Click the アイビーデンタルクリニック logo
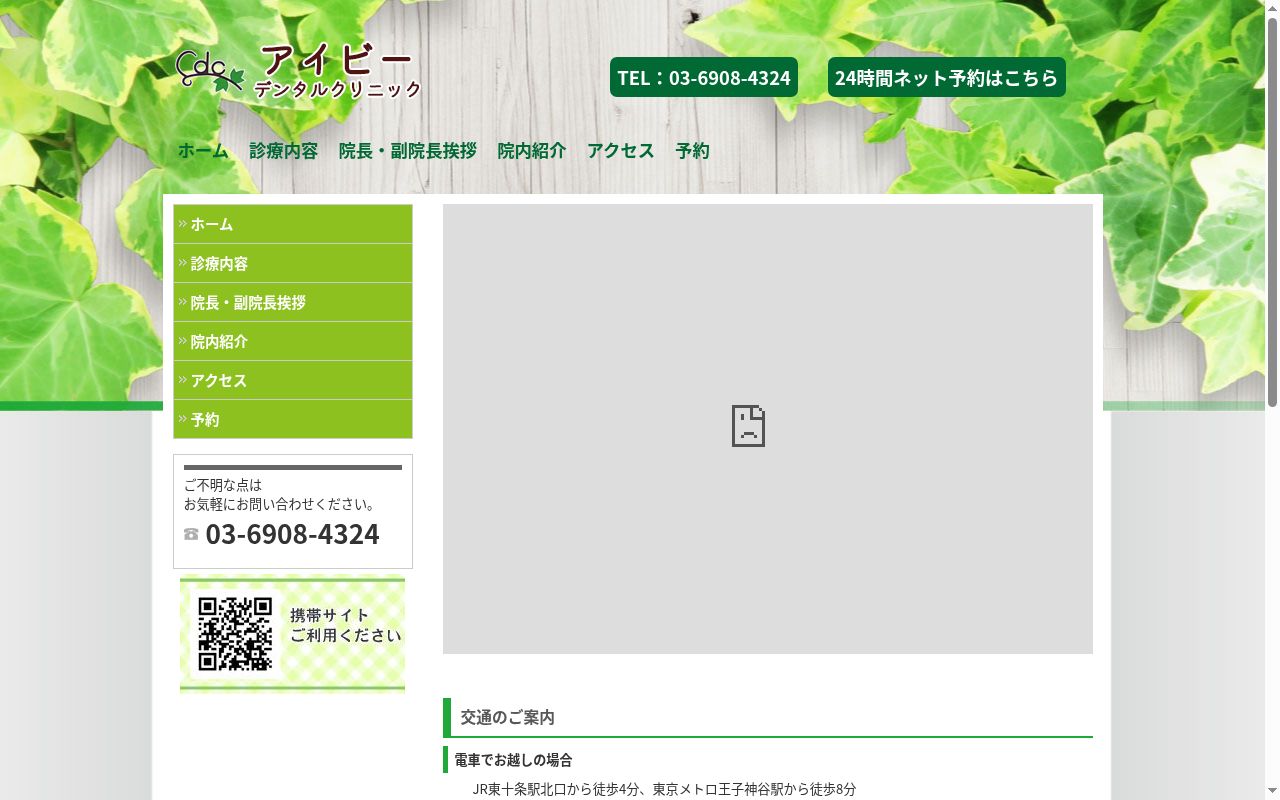 [x=298, y=73]
